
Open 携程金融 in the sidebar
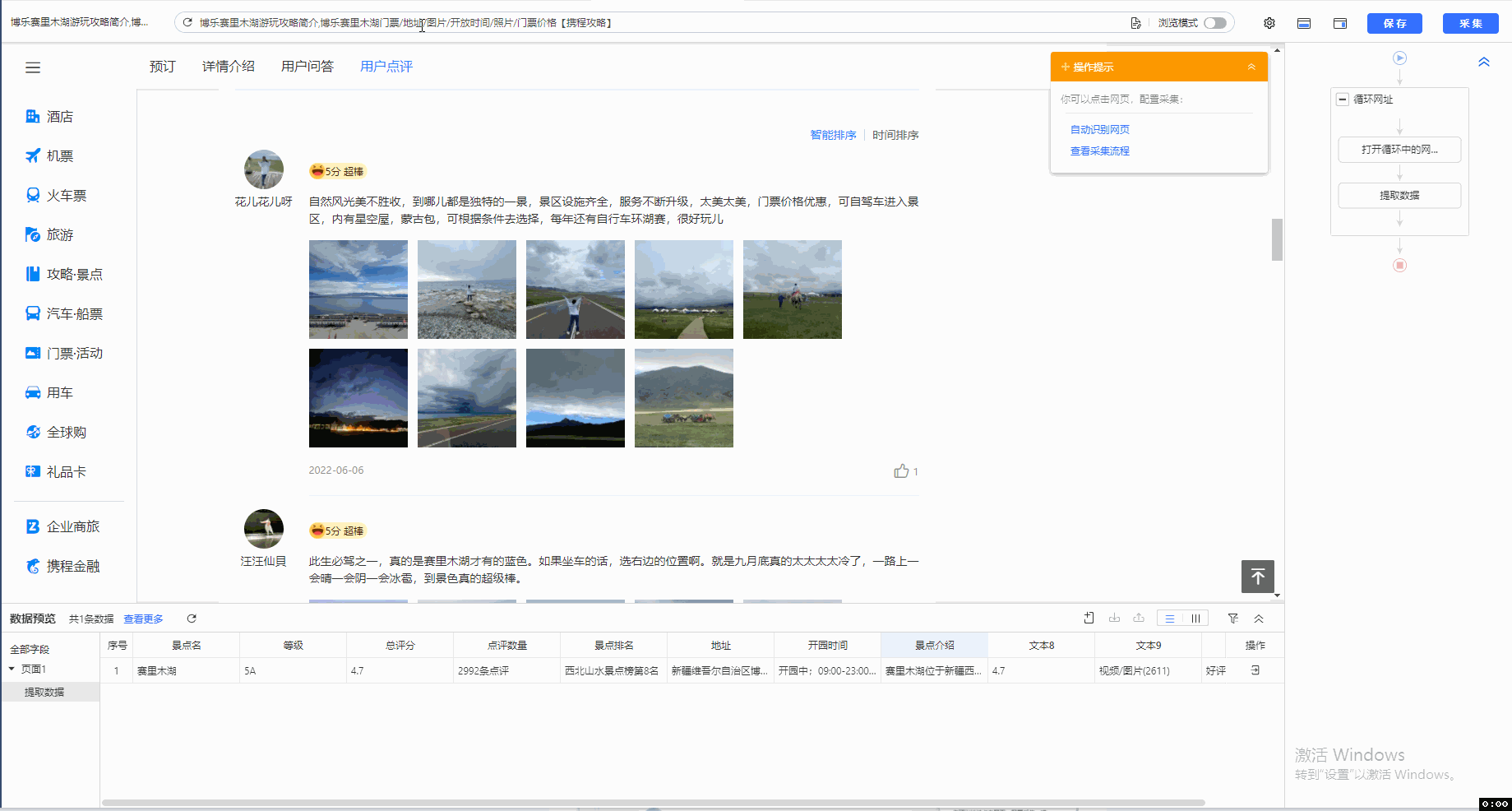(x=62, y=566)
